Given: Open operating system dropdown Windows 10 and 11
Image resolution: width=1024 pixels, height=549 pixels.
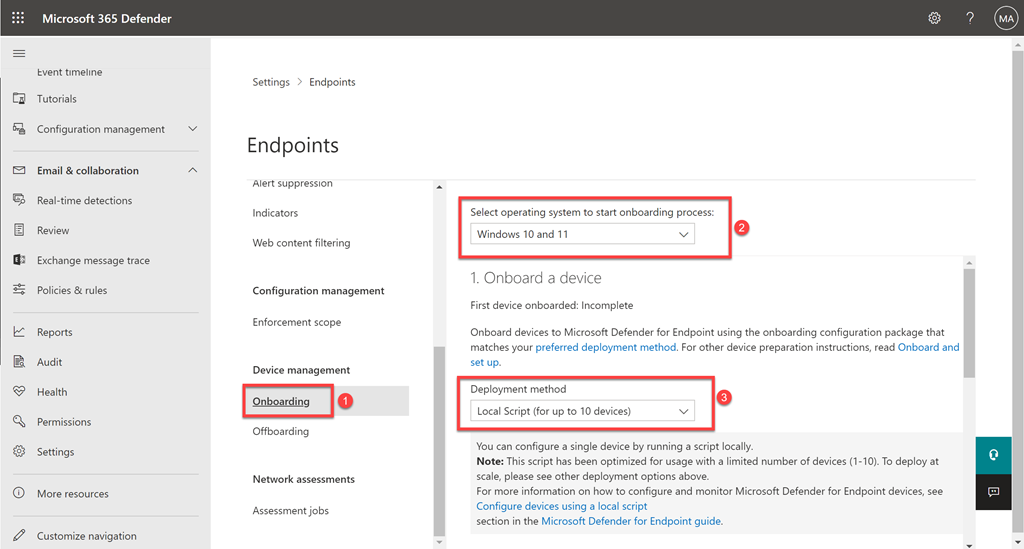Looking at the screenshot, I should point(584,235).
